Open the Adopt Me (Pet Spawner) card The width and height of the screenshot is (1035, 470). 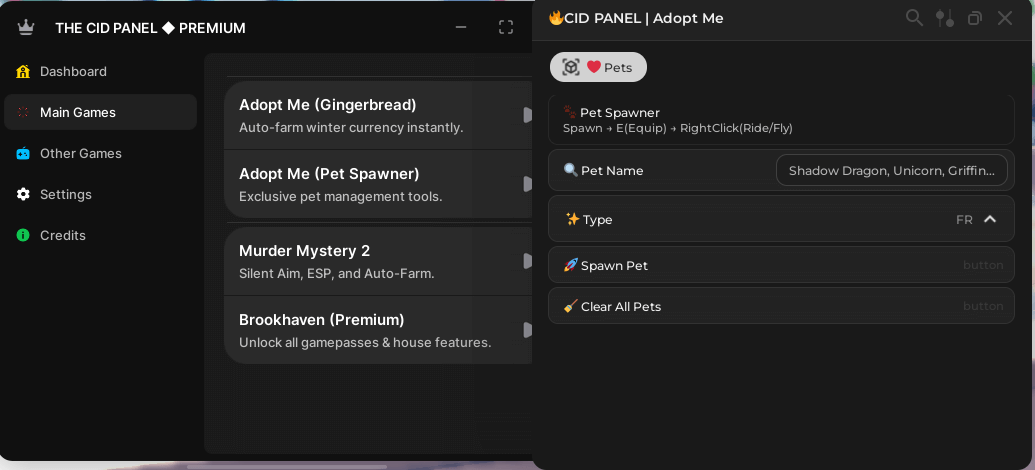(378, 184)
